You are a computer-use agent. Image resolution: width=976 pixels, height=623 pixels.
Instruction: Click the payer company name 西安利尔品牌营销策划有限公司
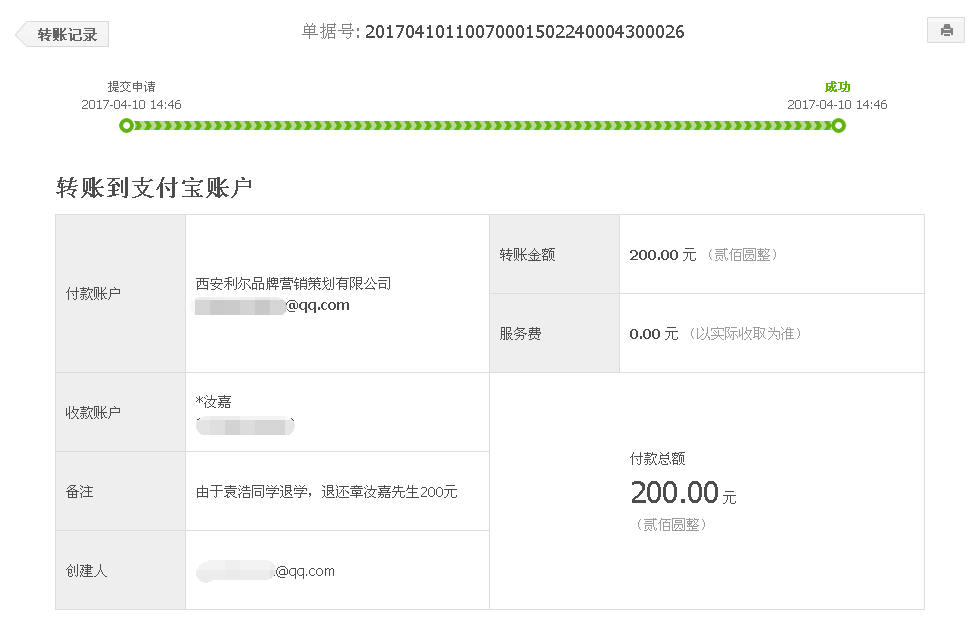[293, 284]
